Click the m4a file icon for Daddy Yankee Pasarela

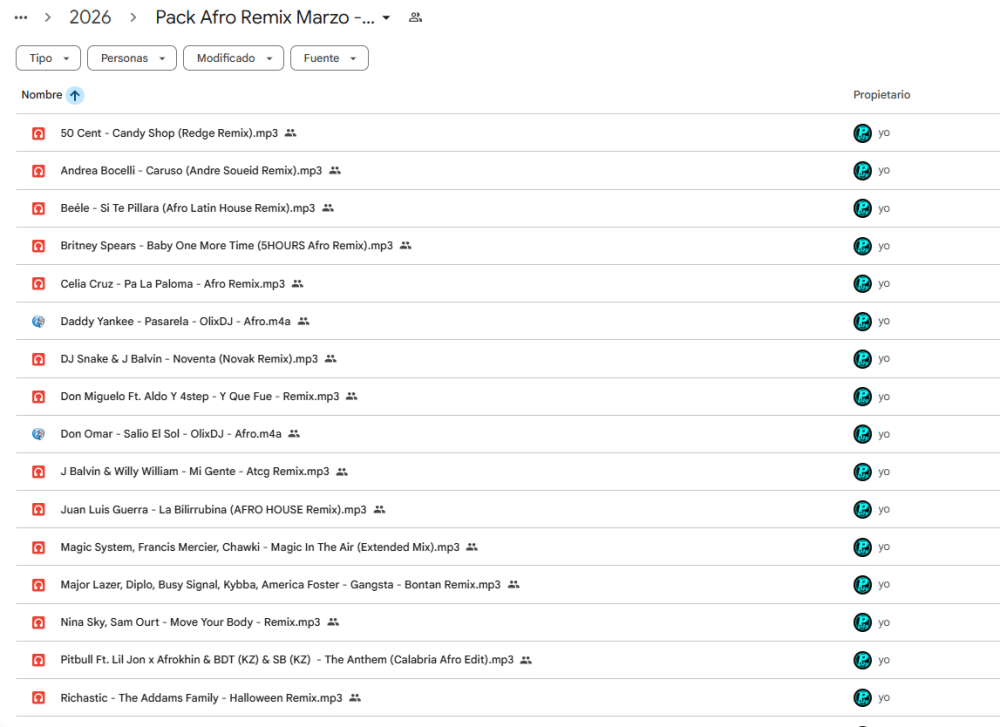point(38,321)
